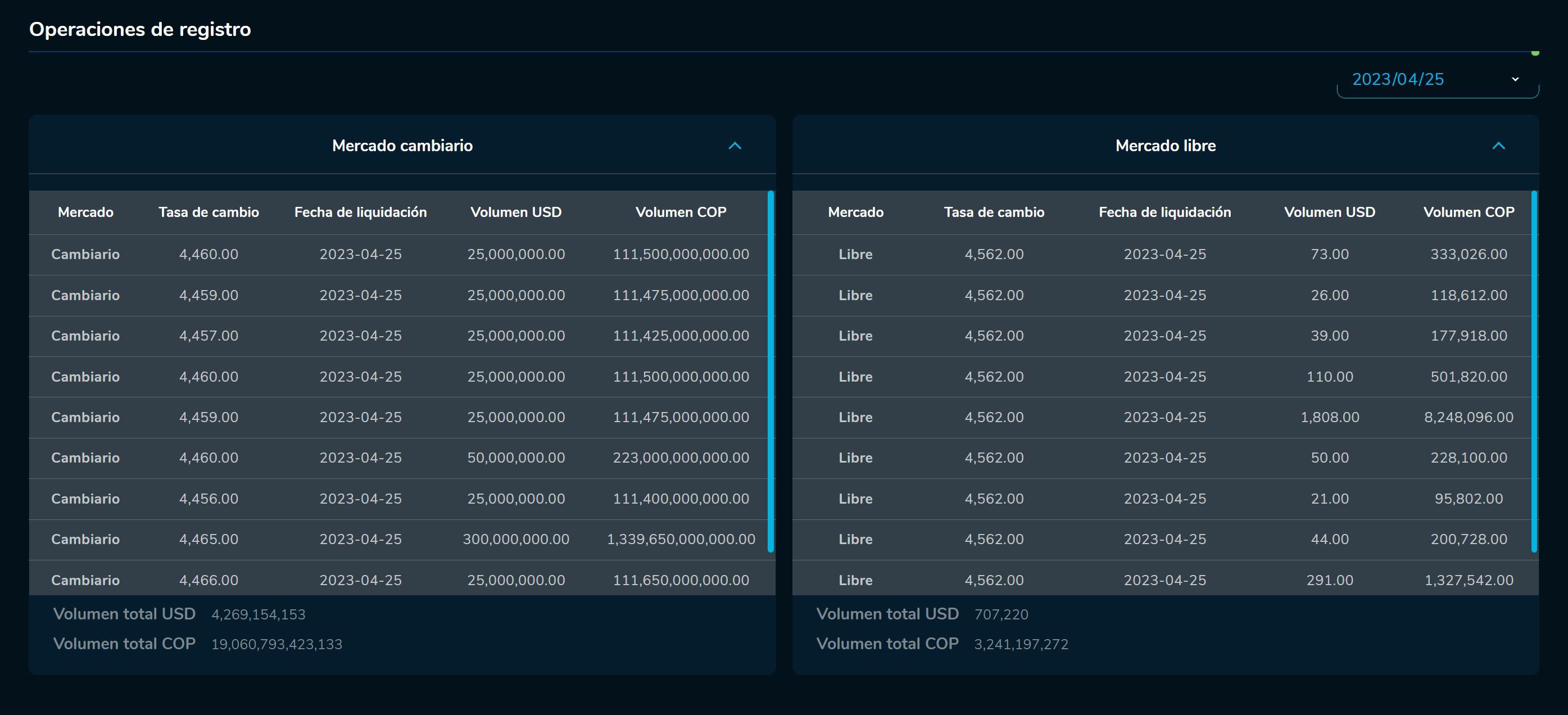Click the dropdown arrow beside the date
Viewport: 1568px width, 715px height.
(x=1515, y=80)
